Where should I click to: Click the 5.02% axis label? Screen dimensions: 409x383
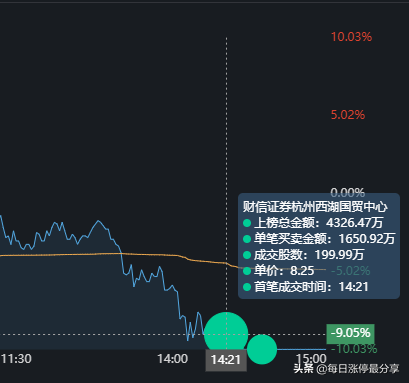[x=348, y=115]
